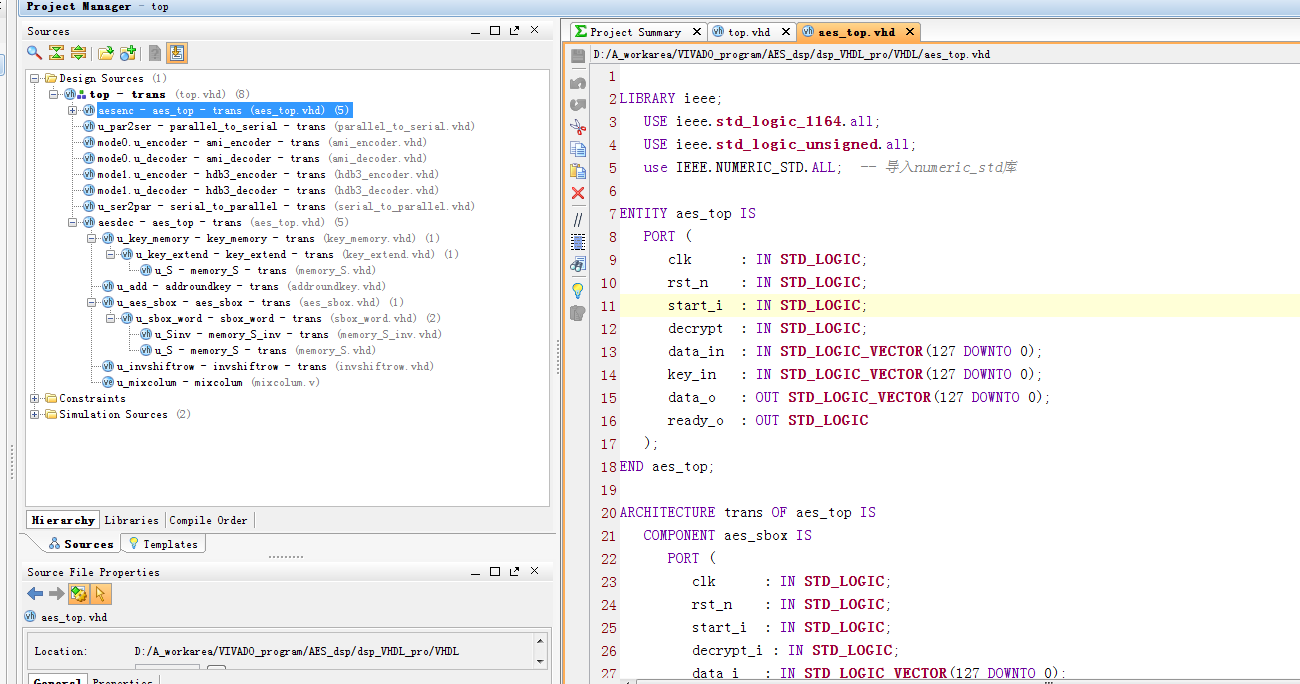Click the Toggle line comments icon
Image resolution: width=1300 pixels, height=684 pixels.
(578, 219)
